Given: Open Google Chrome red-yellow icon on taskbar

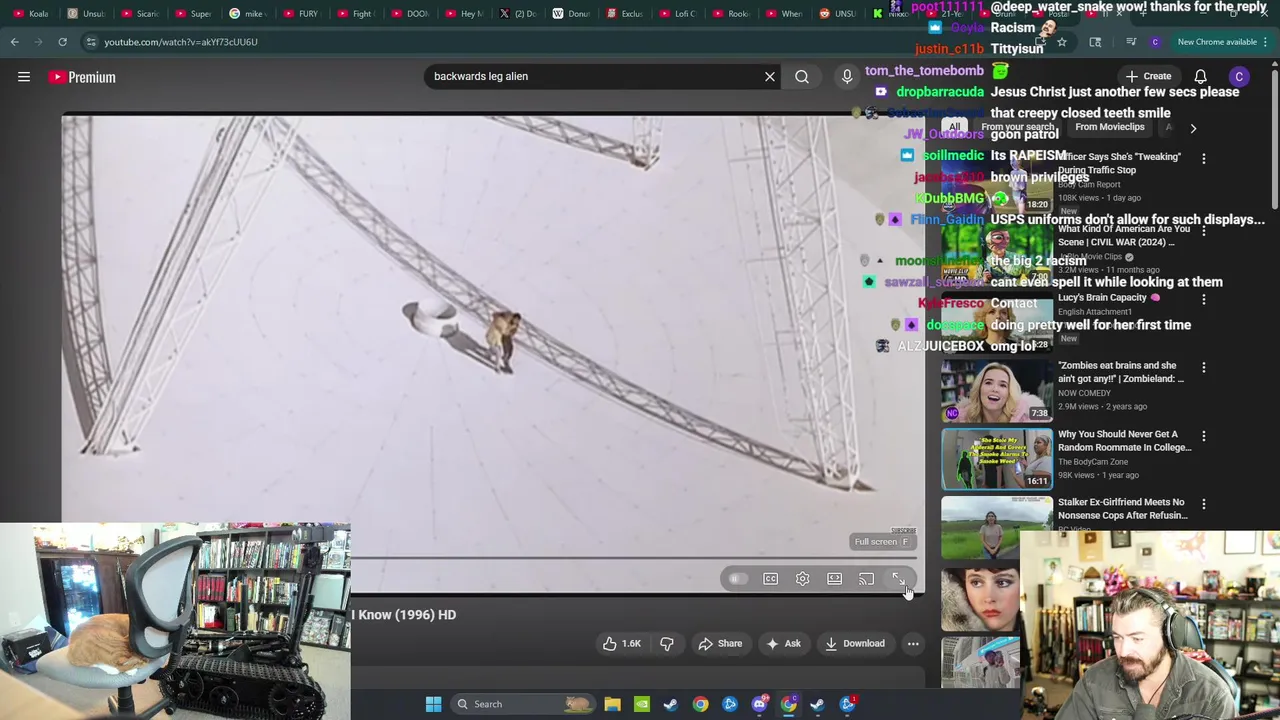Looking at the screenshot, I should click(700, 704).
